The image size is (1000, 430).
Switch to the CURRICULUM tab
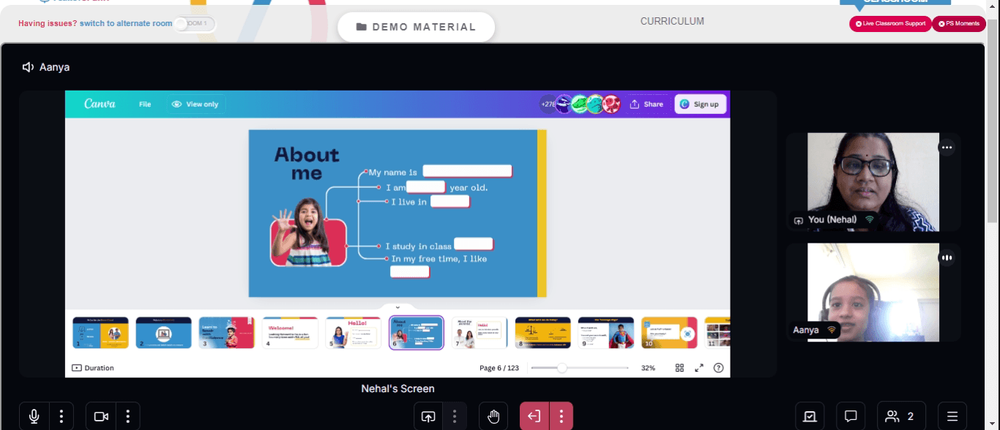pyautogui.click(x=672, y=22)
